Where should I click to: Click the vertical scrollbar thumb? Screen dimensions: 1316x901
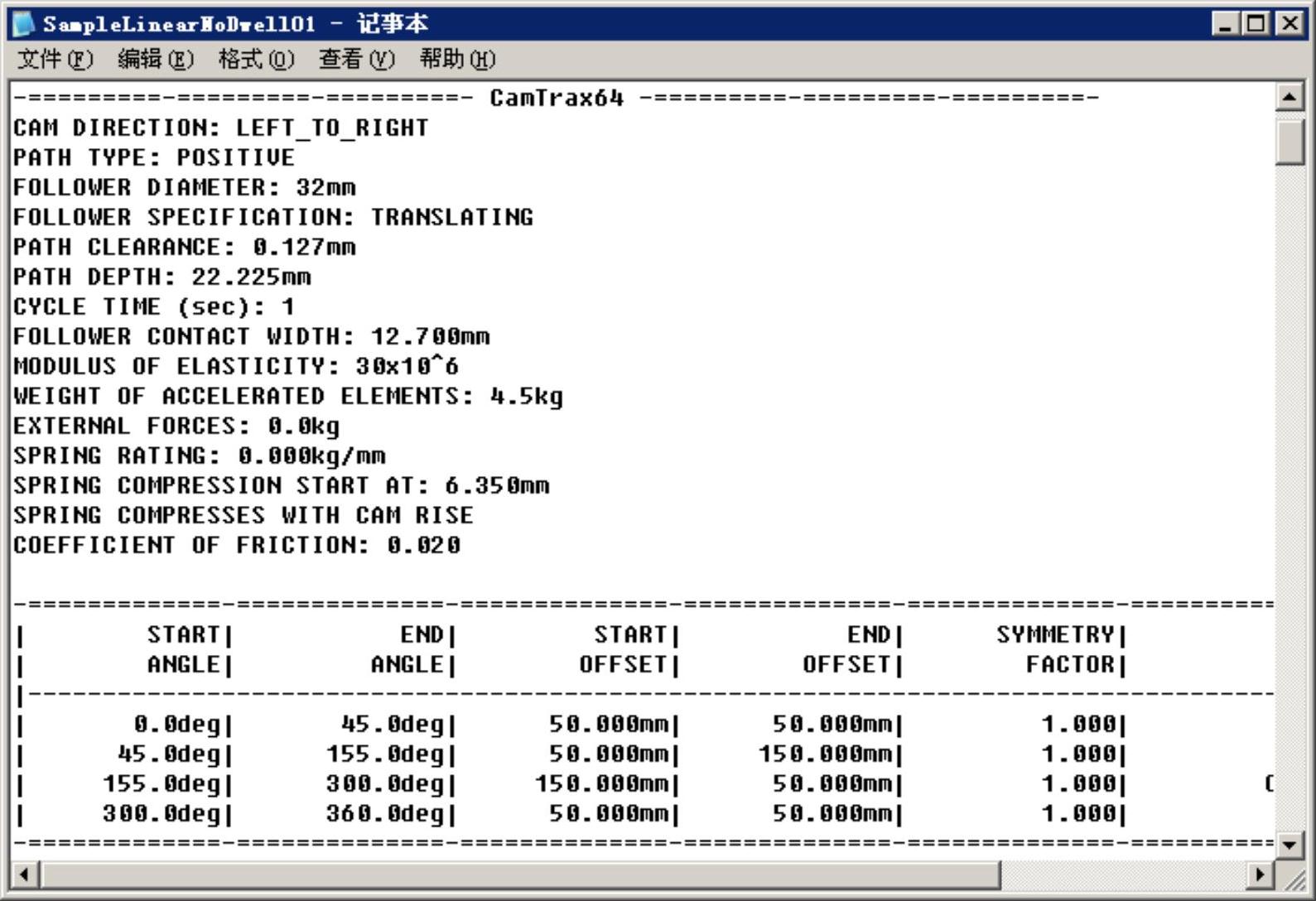click(1289, 142)
